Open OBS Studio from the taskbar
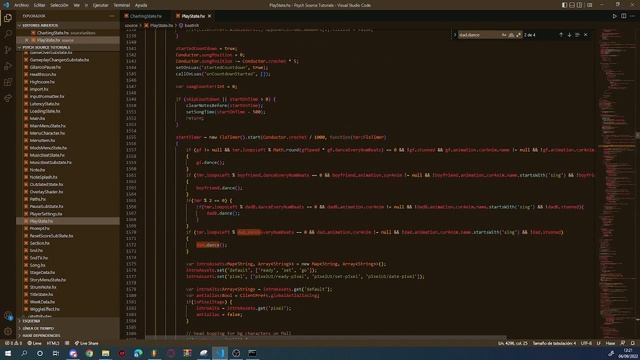This screenshot has height=360, width=640. pos(236,353)
